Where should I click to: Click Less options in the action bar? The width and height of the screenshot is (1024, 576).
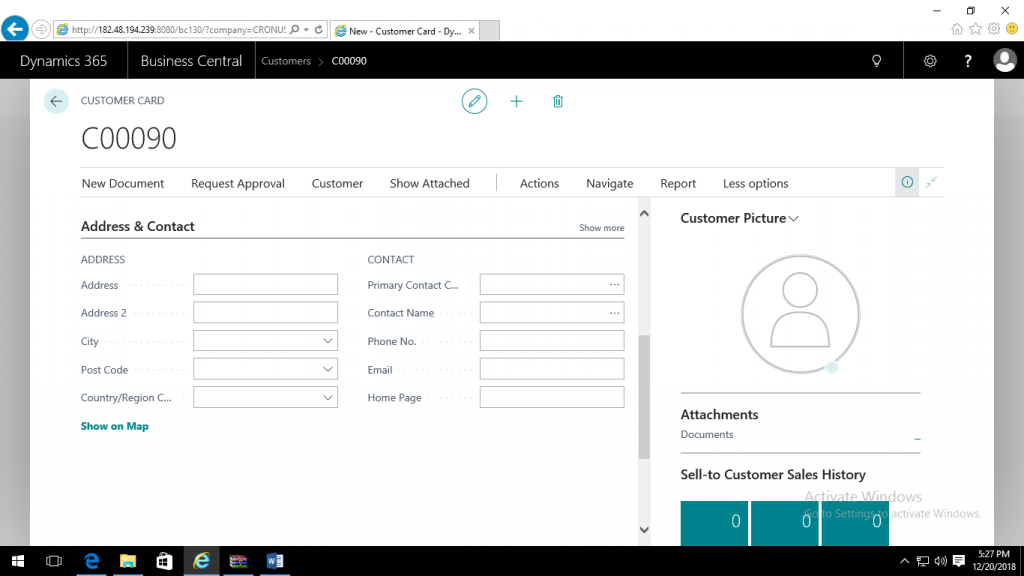(x=756, y=184)
